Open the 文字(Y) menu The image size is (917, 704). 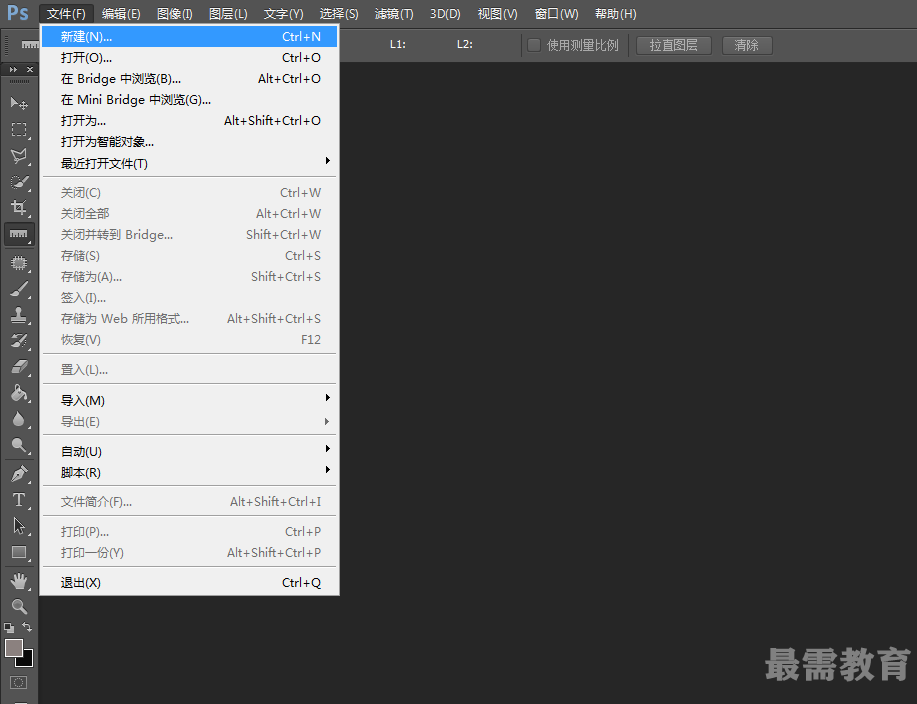[283, 13]
